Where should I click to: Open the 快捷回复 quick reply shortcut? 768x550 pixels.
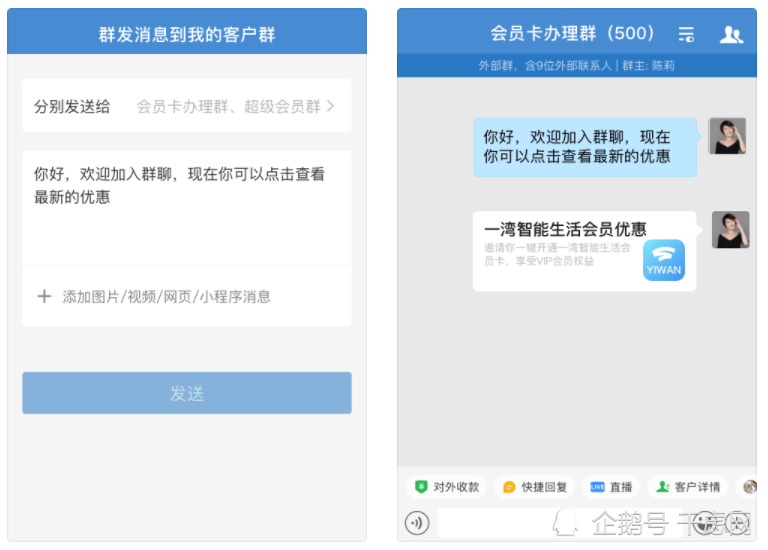coord(535,487)
